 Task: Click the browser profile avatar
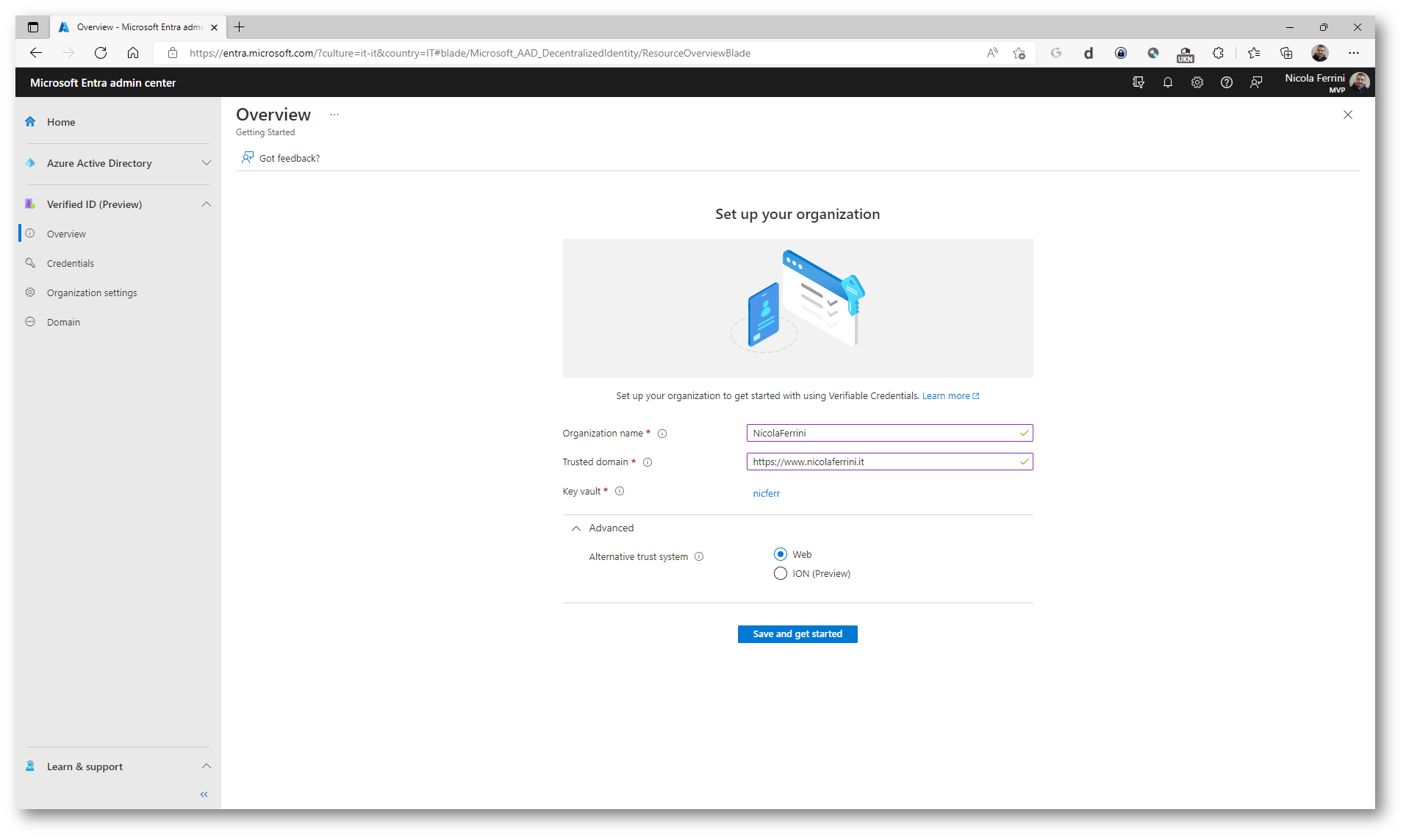point(1320,53)
